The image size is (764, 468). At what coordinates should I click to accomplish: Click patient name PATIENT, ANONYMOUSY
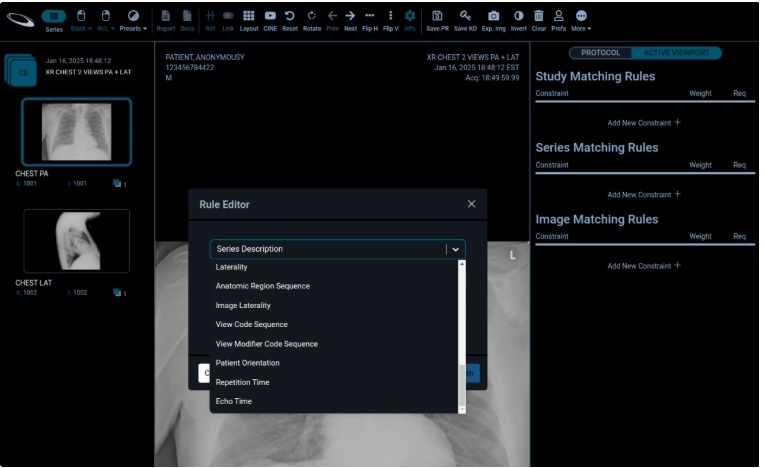pyautogui.click(x=205, y=57)
